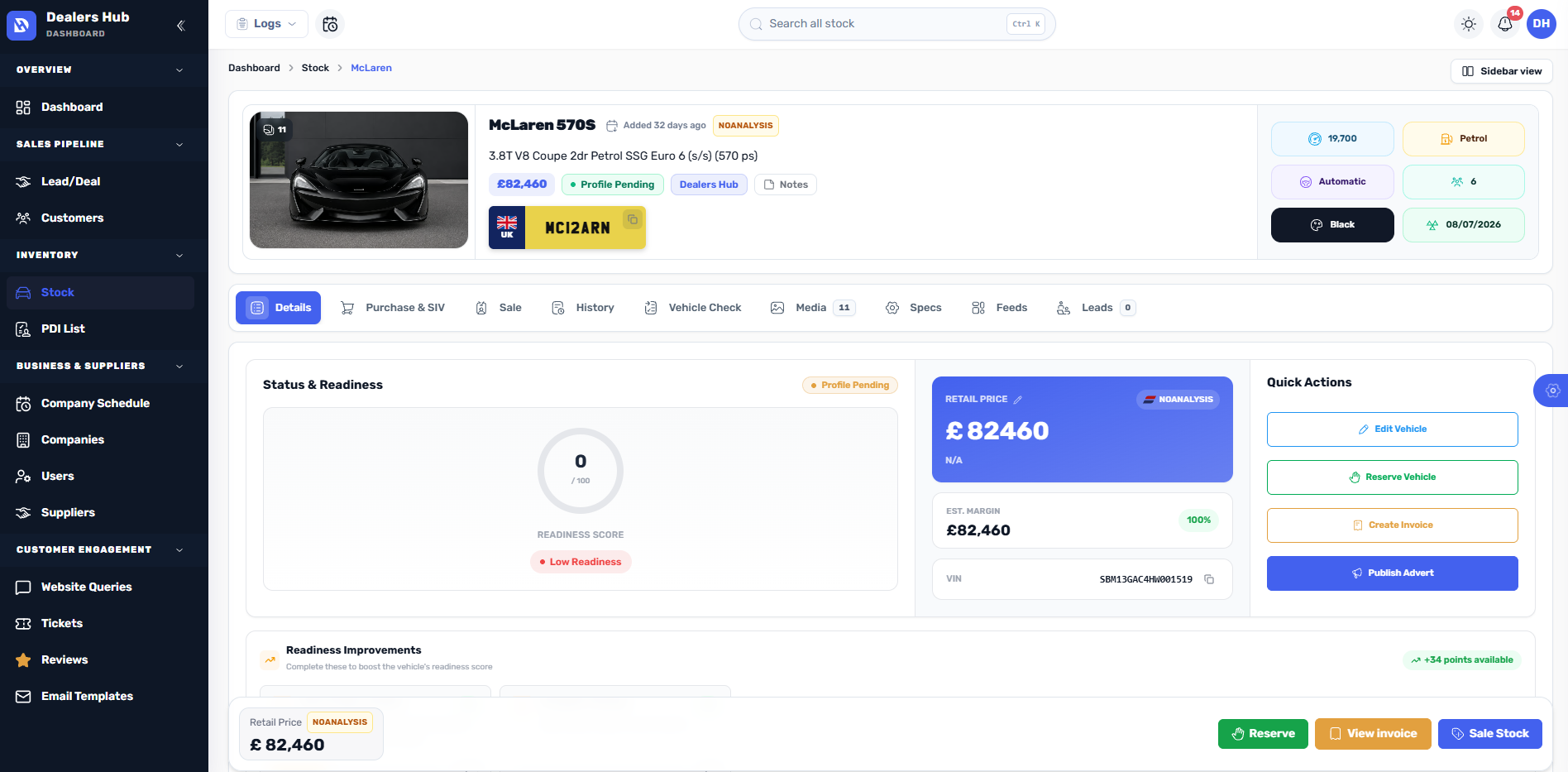
Task: Click the Black colour chip
Action: click(x=1332, y=225)
